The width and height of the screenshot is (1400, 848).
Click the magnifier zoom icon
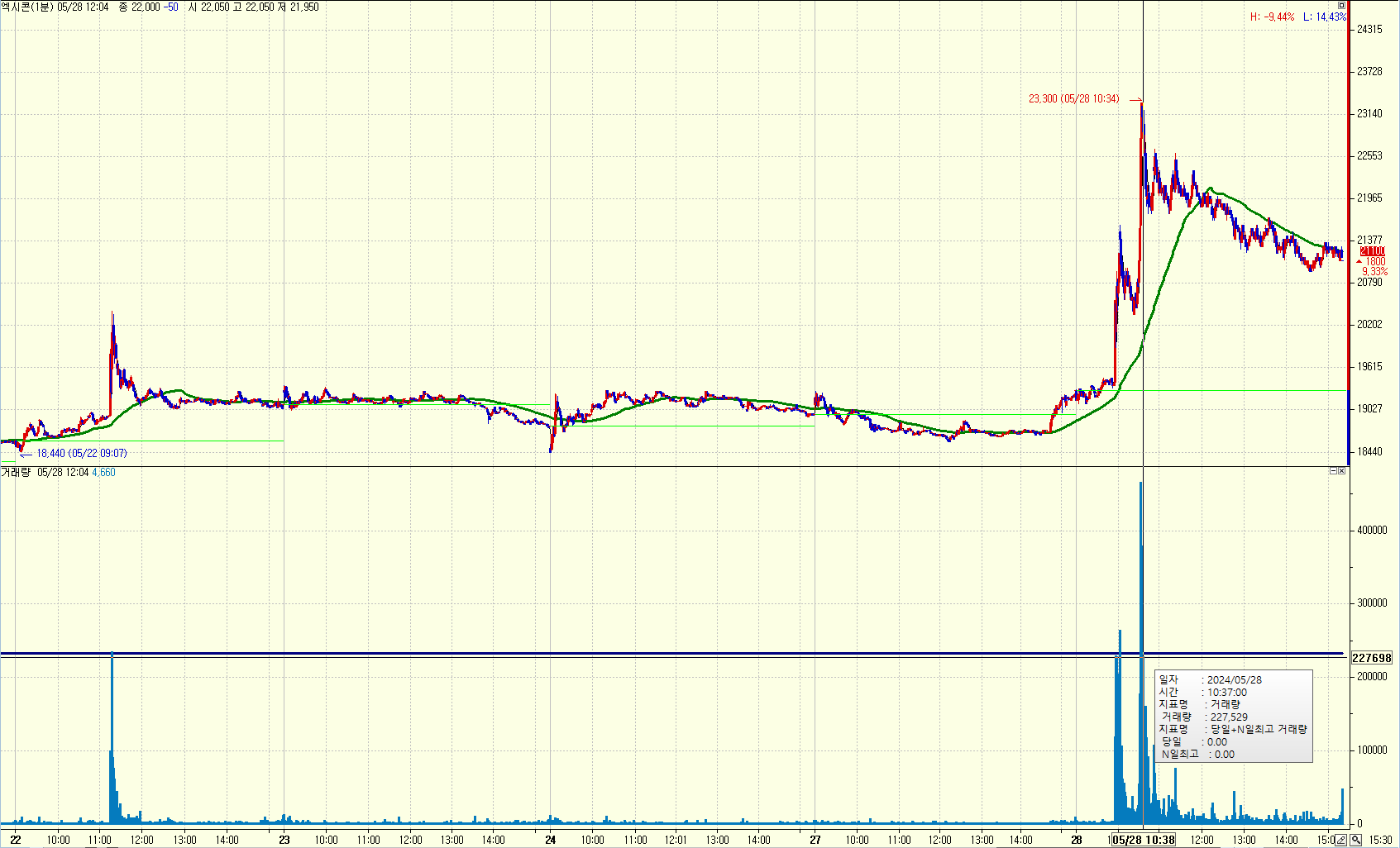click(1356, 840)
